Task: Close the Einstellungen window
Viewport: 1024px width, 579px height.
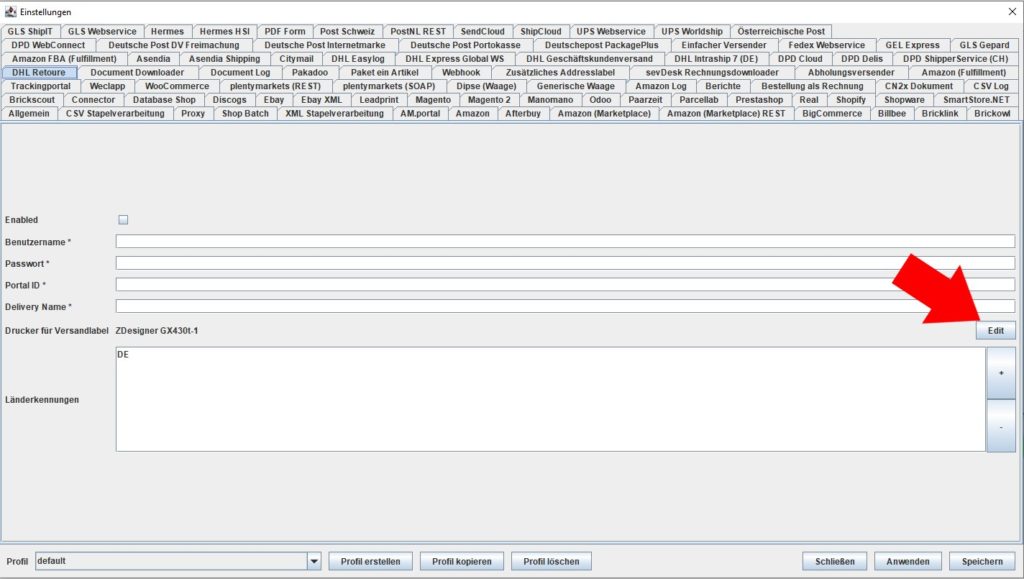Action: click(1012, 12)
